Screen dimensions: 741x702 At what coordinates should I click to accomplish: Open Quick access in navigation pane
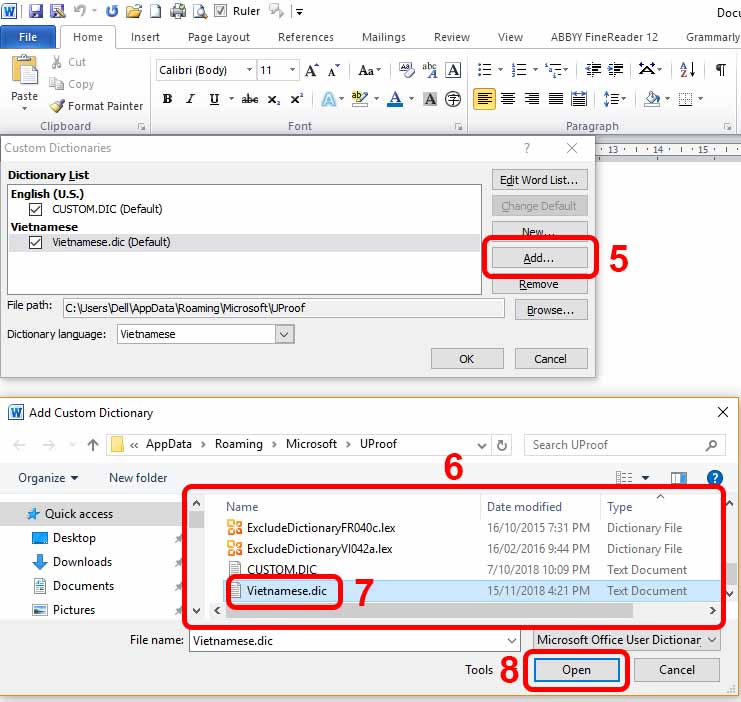tap(78, 514)
